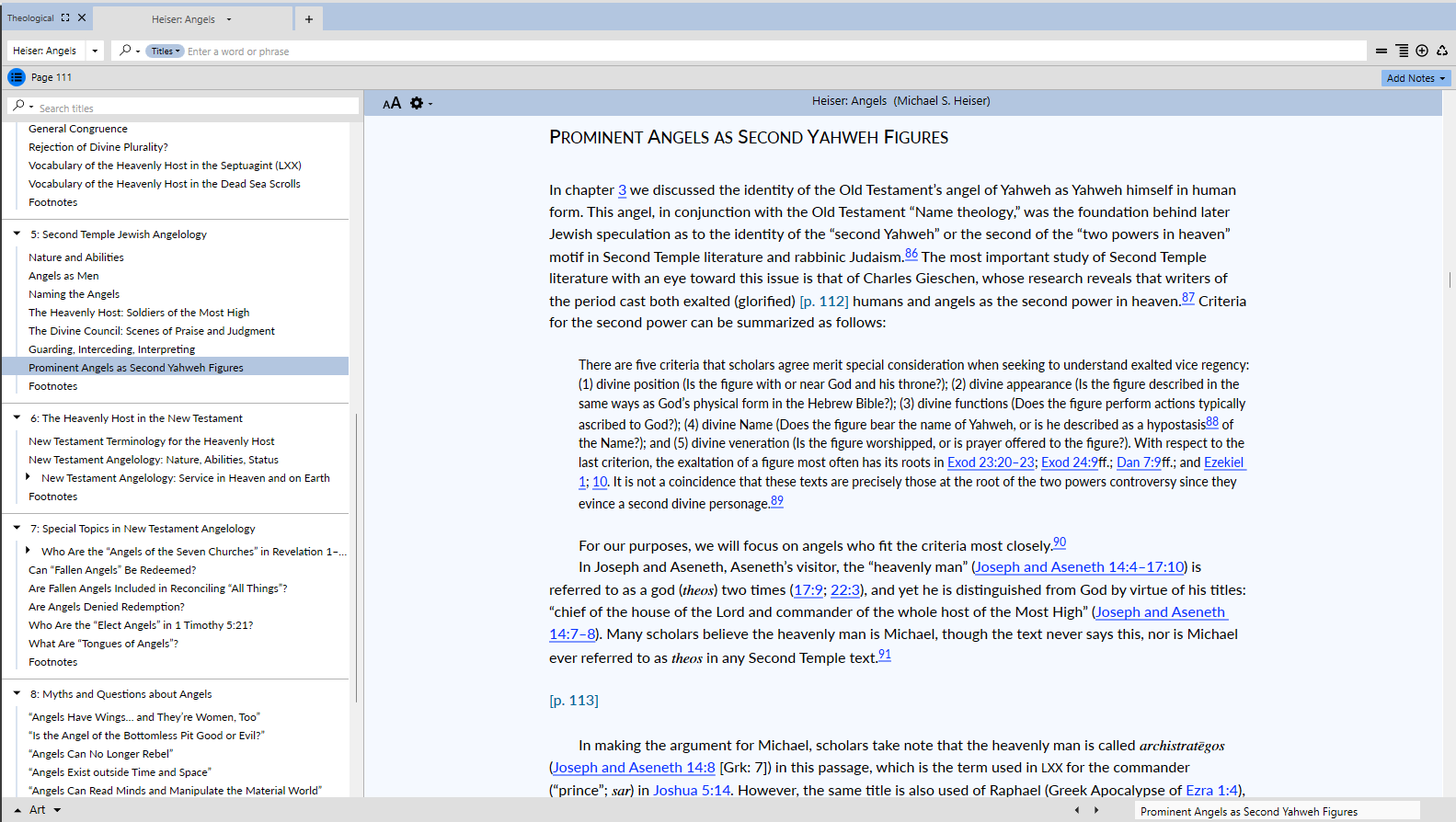1456x822 pixels.
Task: Click the 'Enter a word or phrase' search field
Action: pyautogui.click(x=773, y=51)
